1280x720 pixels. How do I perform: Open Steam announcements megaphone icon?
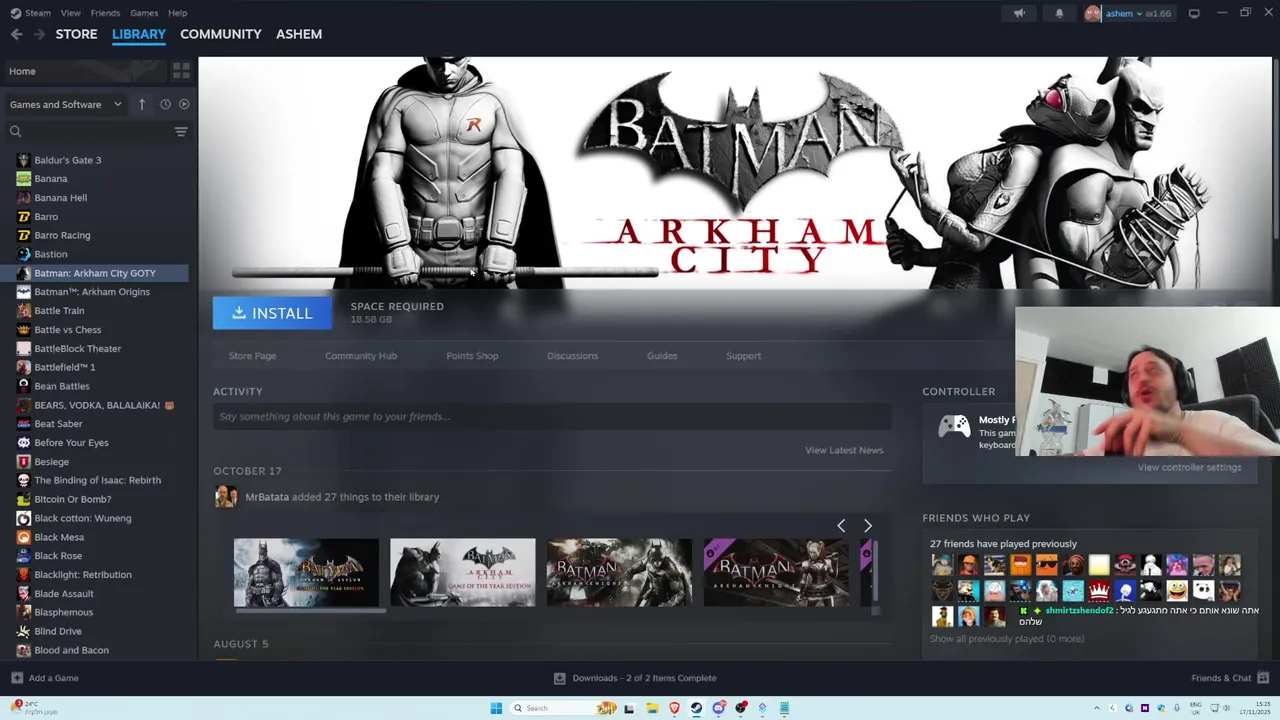pos(1019,13)
